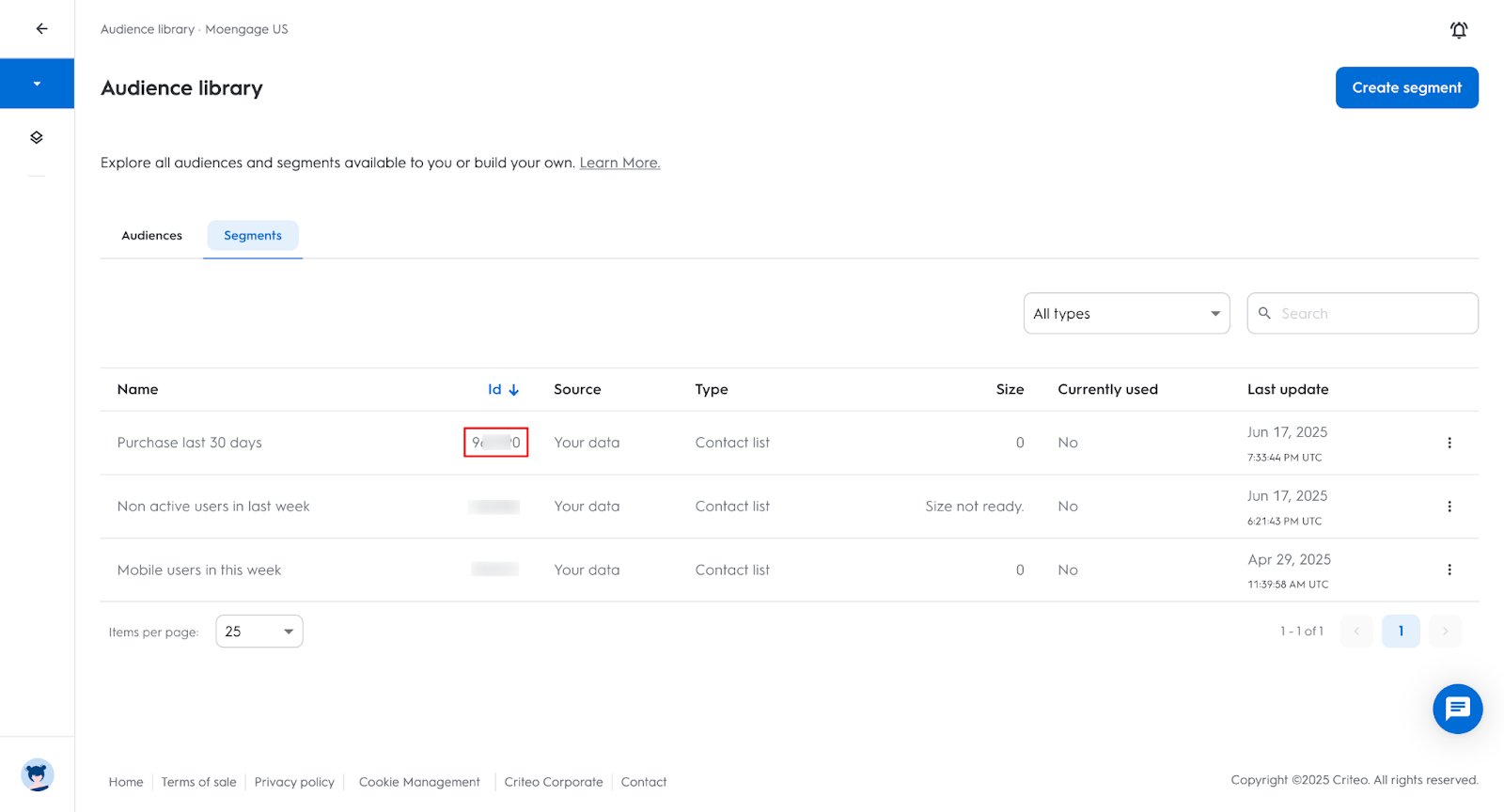Click the Currently used column header
This screenshot has height=812, width=1504.
point(1107,389)
